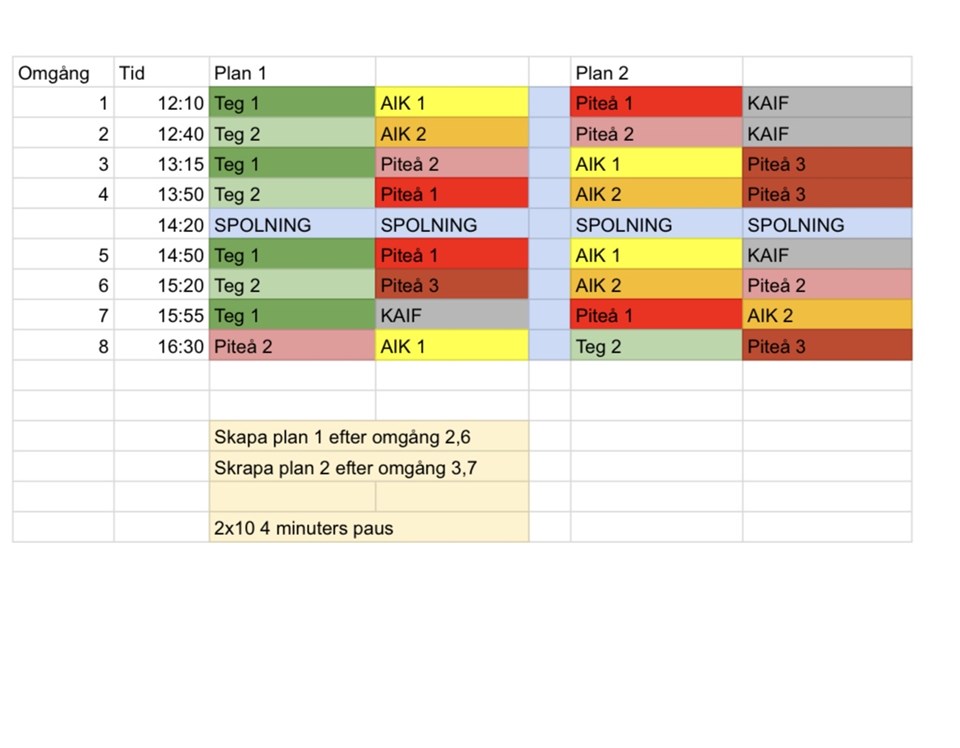Click the 2x10 4 minuters paus cell

pos(369,528)
